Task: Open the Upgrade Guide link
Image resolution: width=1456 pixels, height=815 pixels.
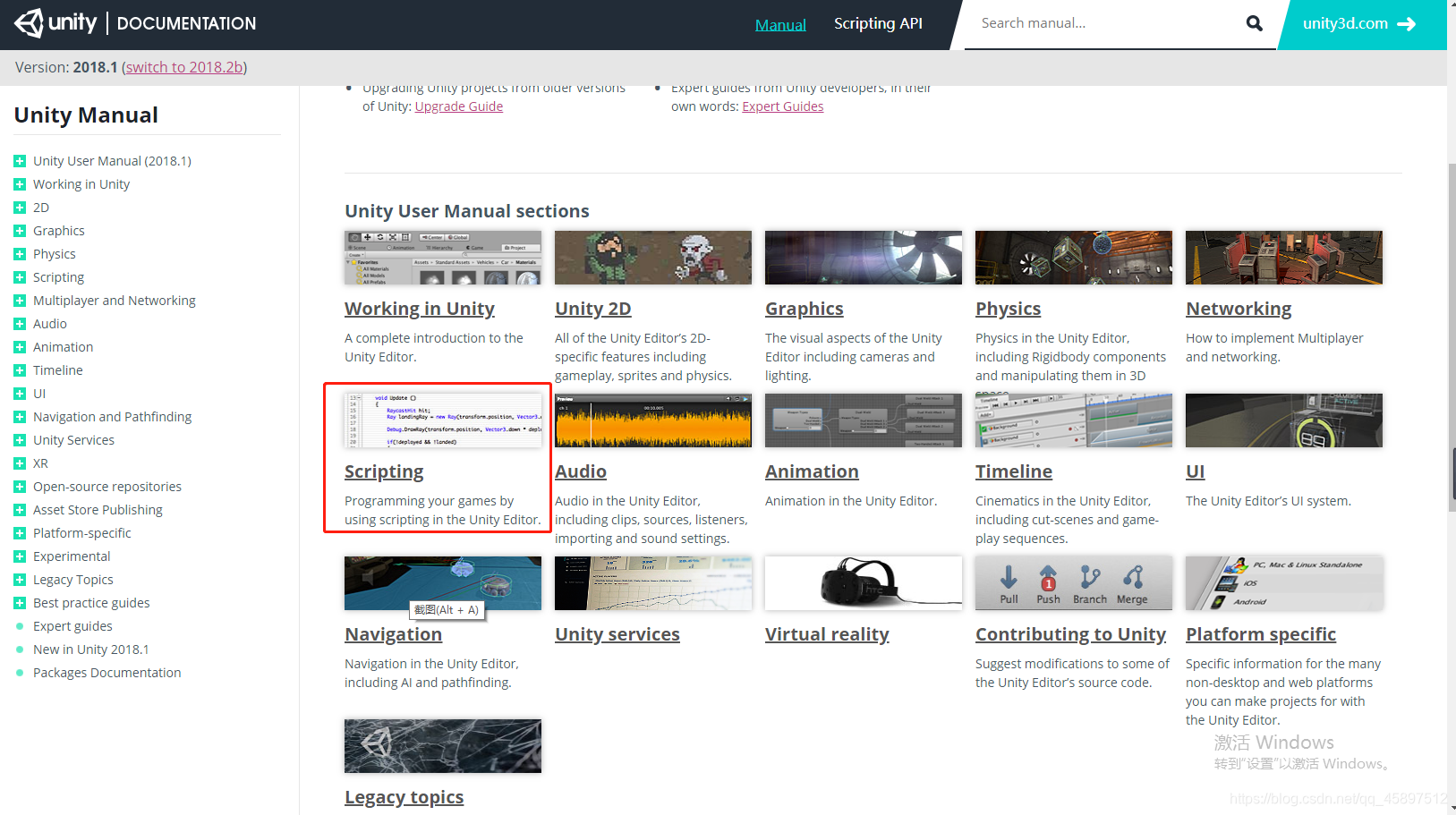Action: [459, 106]
